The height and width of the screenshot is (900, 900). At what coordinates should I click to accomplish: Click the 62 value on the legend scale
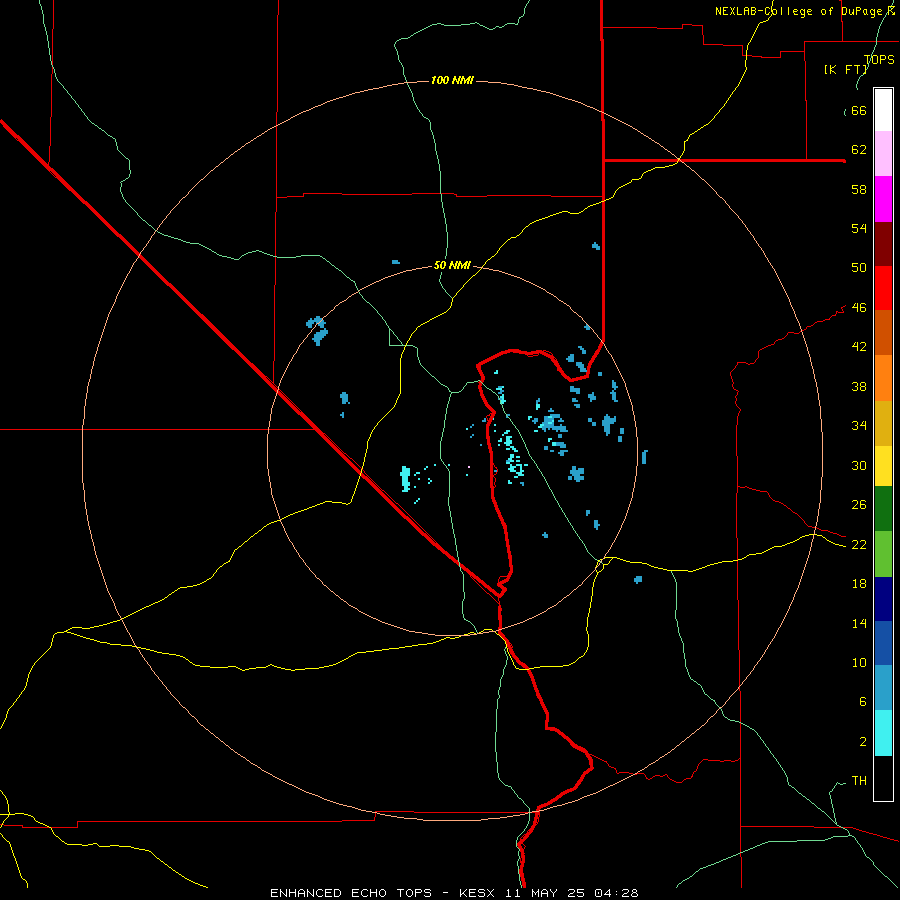tap(859, 150)
